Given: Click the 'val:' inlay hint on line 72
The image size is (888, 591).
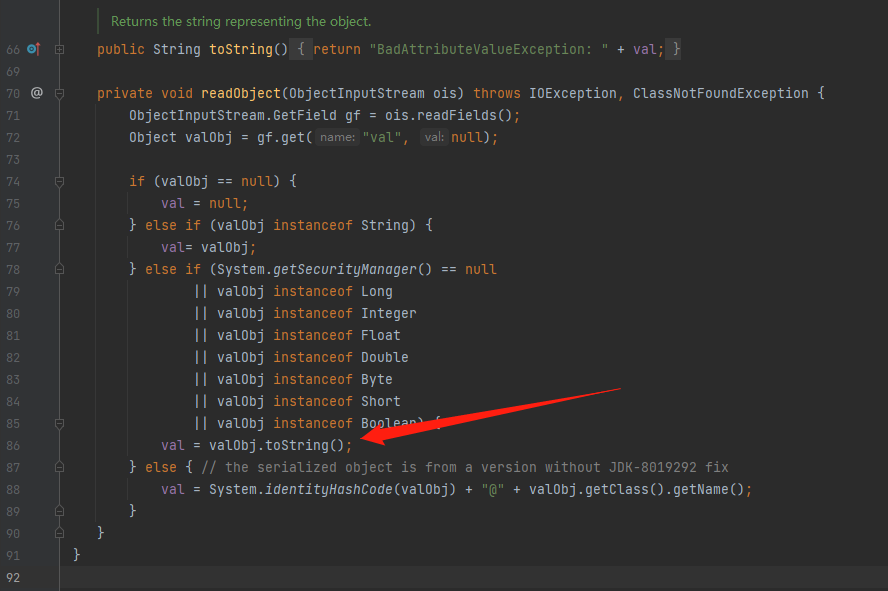Looking at the screenshot, I should click(x=434, y=137).
